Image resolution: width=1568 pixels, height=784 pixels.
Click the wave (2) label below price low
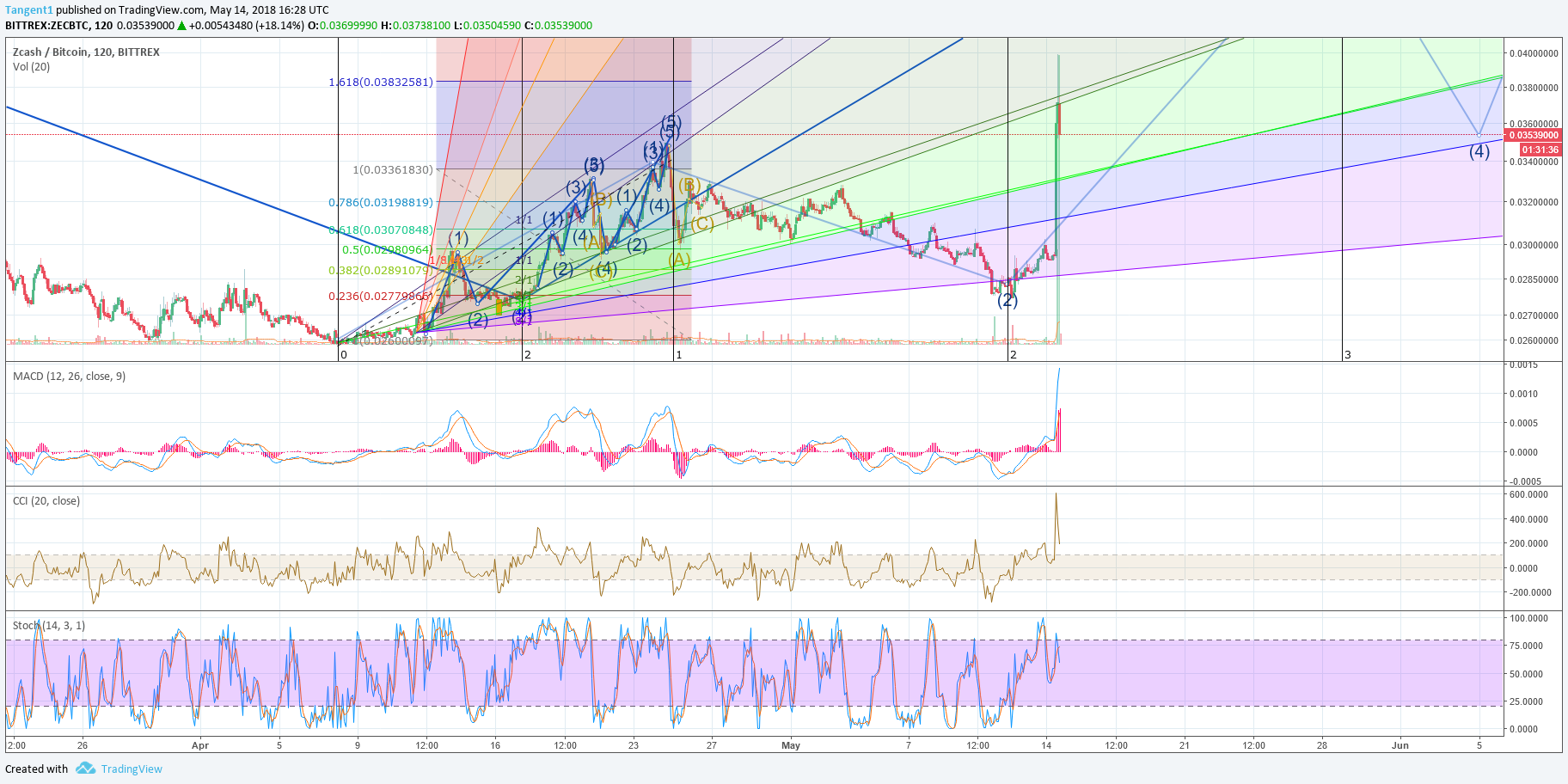click(1008, 300)
